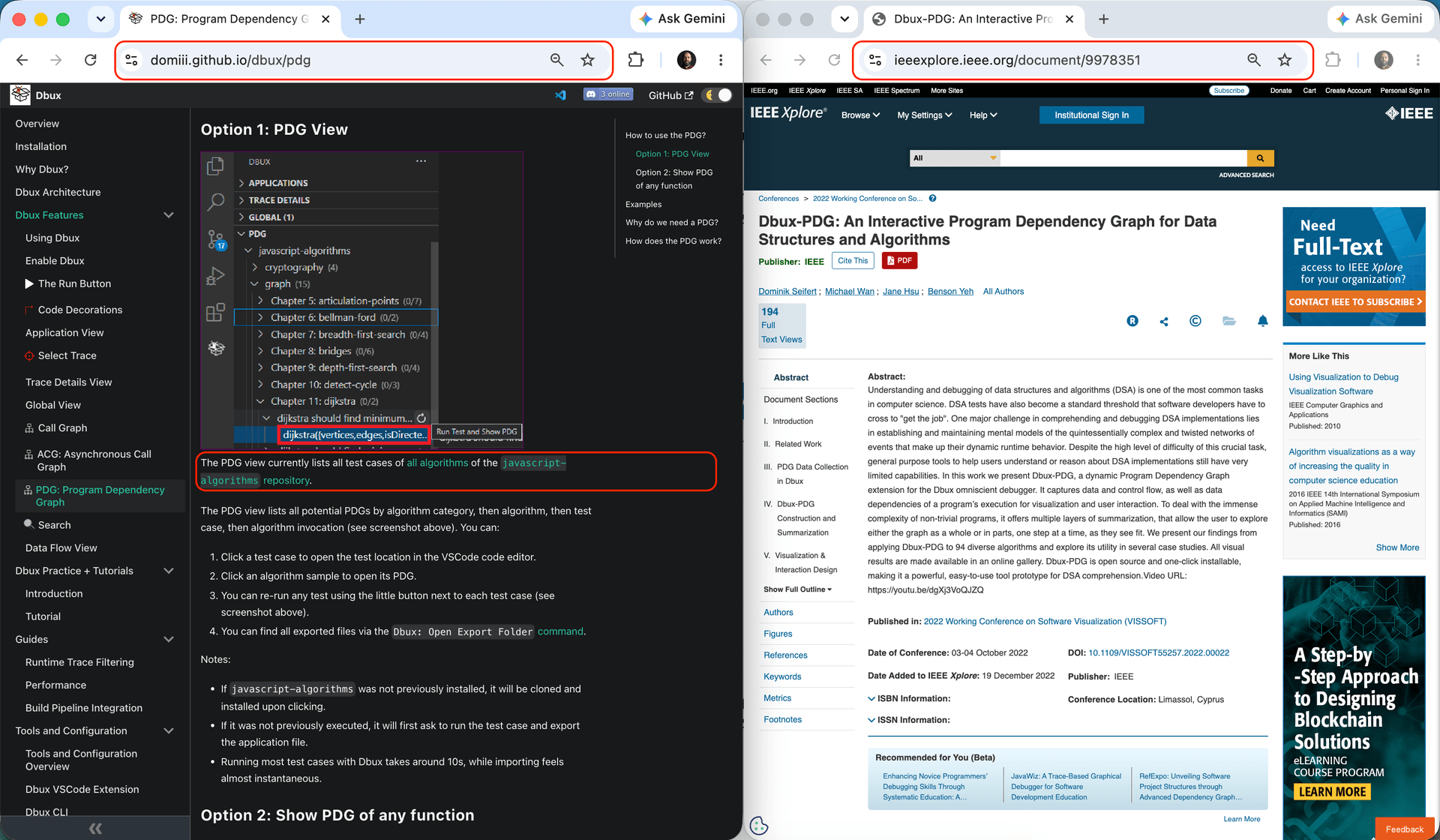Expand Show Full Outline in document sections
This screenshot has height=840, width=1440.
pyautogui.click(x=797, y=589)
